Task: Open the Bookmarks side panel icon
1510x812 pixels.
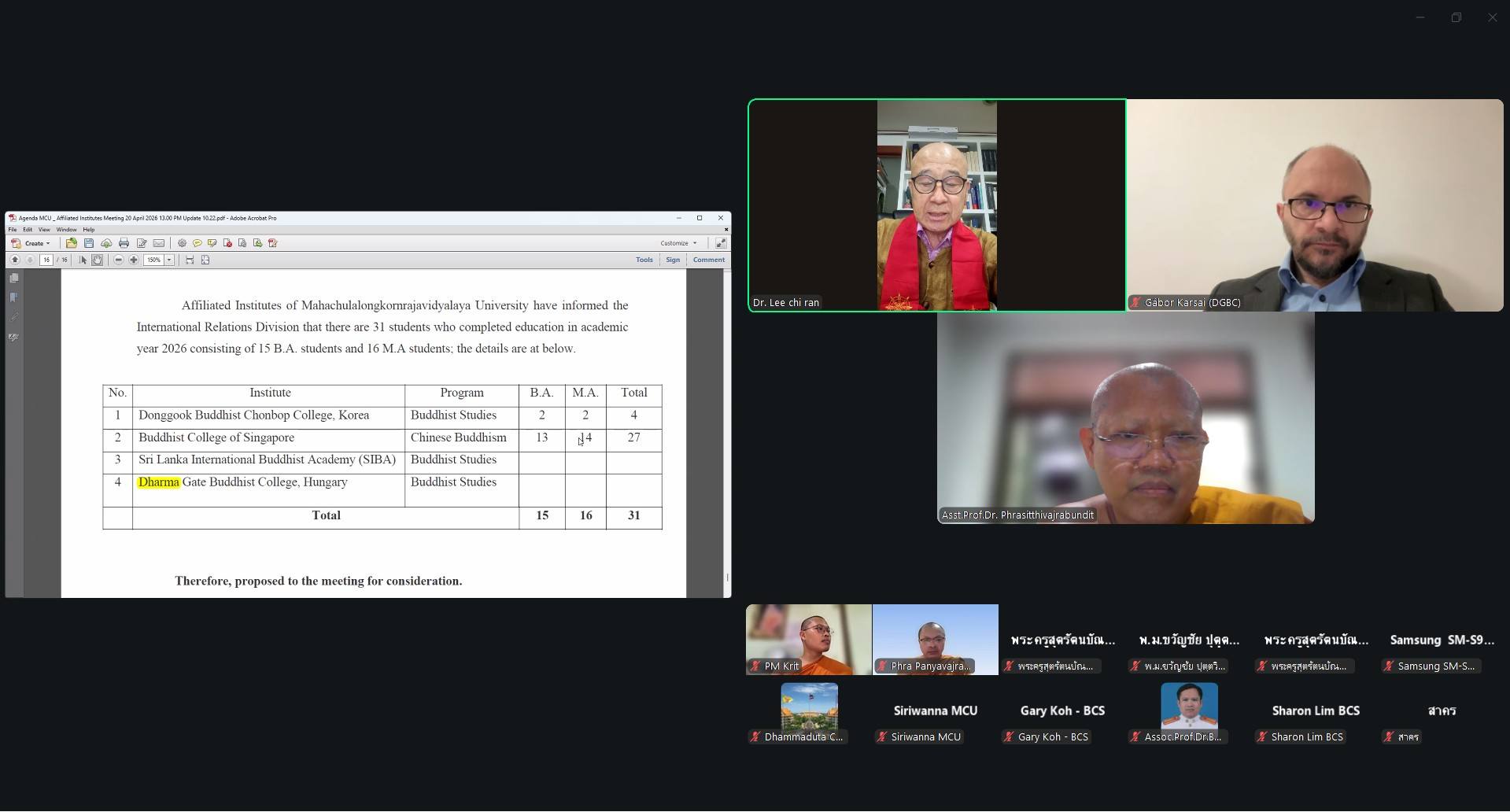Action: tap(13, 297)
